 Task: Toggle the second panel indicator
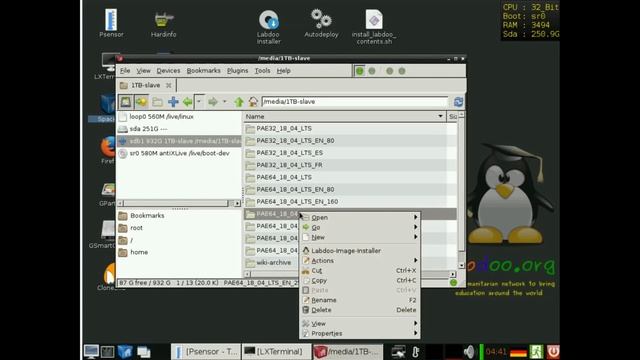[x=372, y=71]
